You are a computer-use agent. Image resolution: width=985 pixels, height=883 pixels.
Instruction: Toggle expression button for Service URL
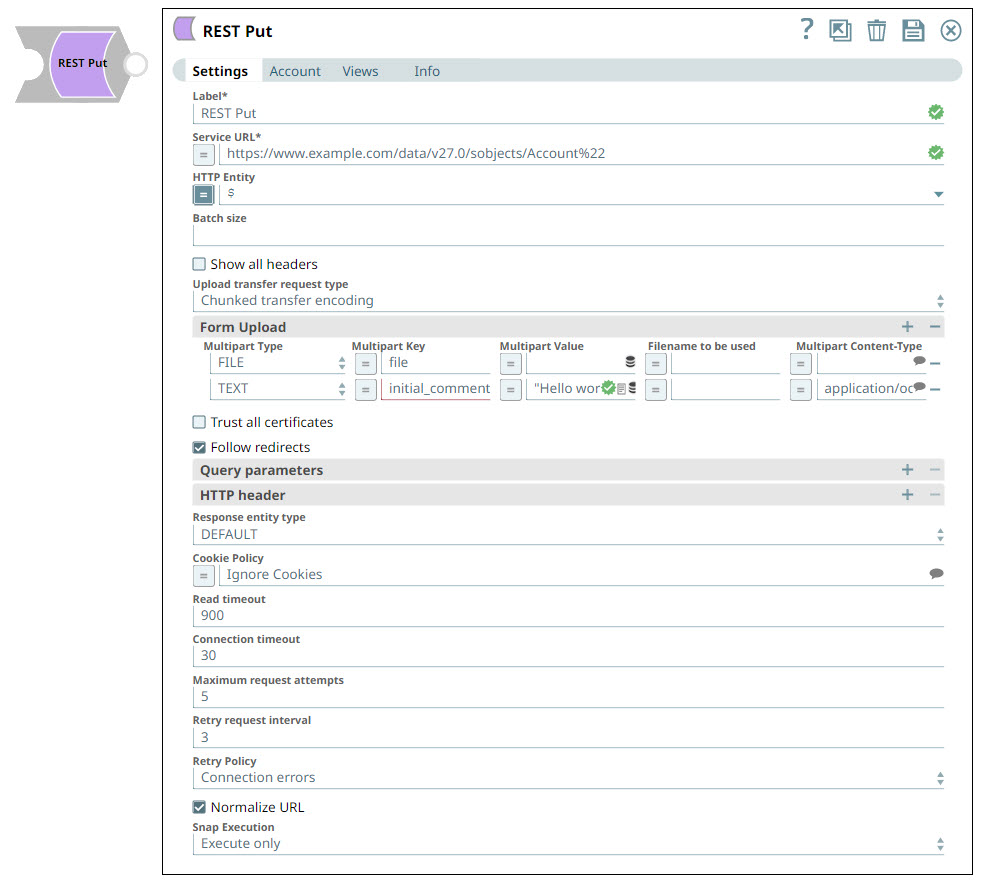coord(203,154)
